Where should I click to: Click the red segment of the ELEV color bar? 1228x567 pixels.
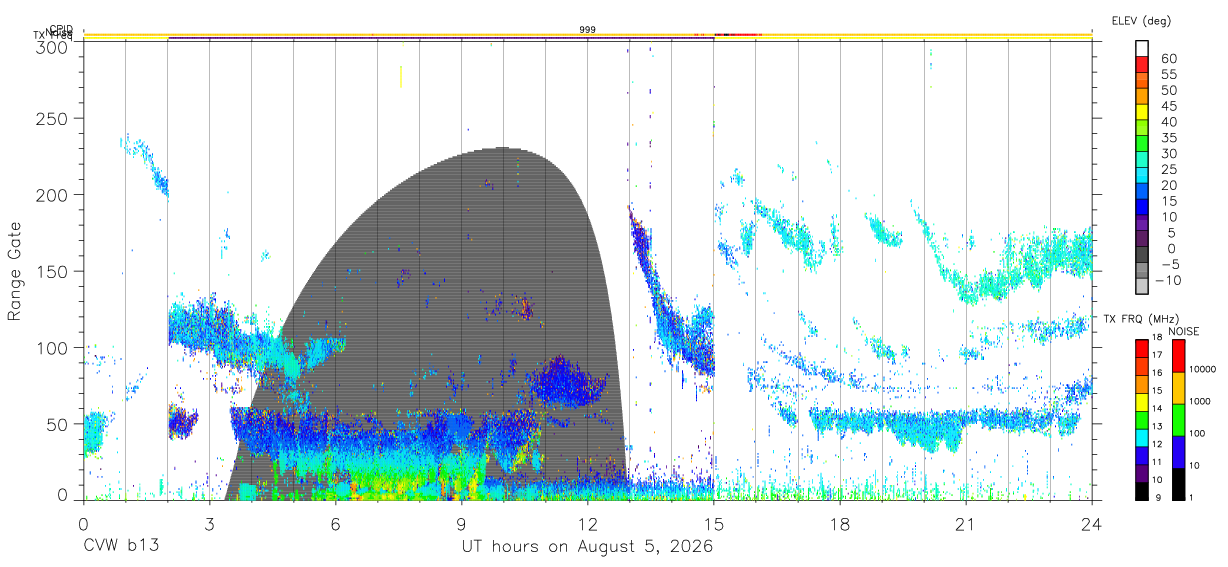click(x=1143, y=64)
